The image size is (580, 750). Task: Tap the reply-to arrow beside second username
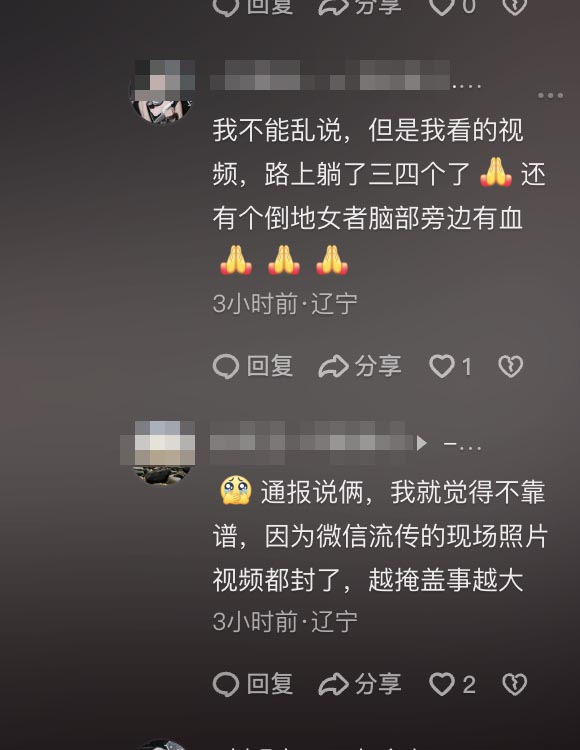[x=421, y=443]
